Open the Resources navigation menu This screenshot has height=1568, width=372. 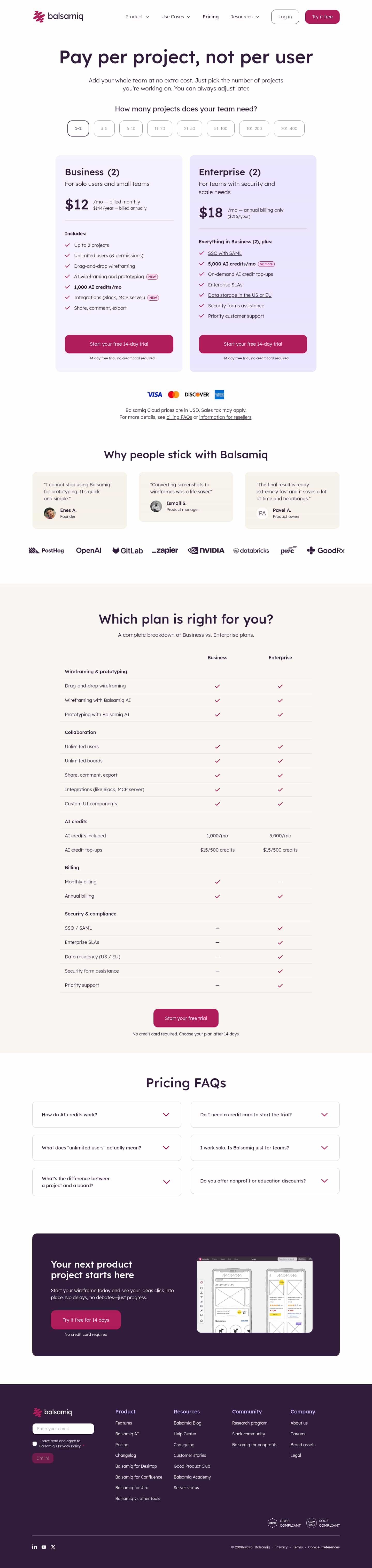click(x=244, y=17)
